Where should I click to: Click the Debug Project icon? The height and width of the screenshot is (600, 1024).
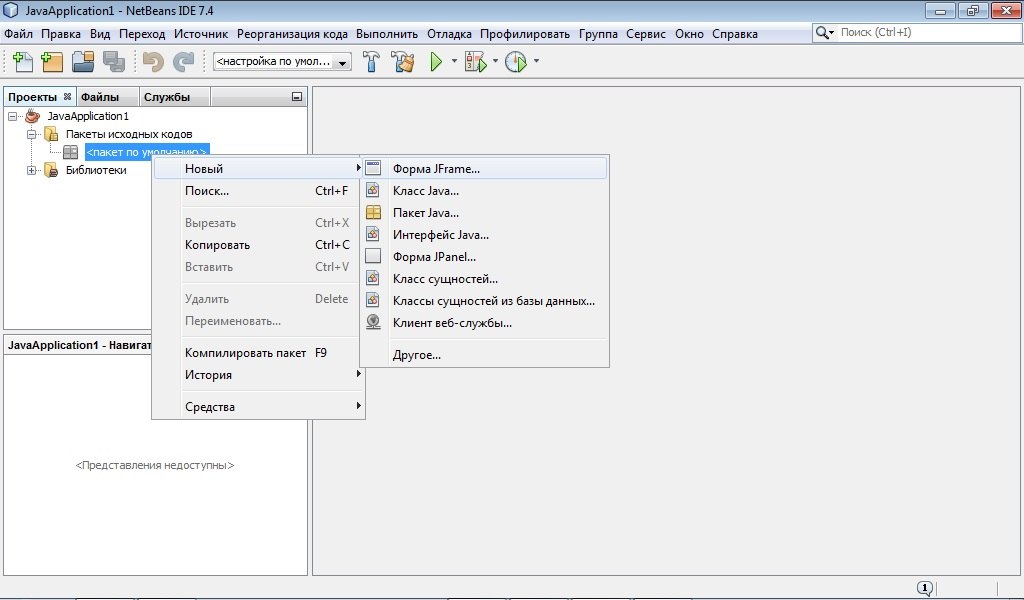click(x=475, y=61)
